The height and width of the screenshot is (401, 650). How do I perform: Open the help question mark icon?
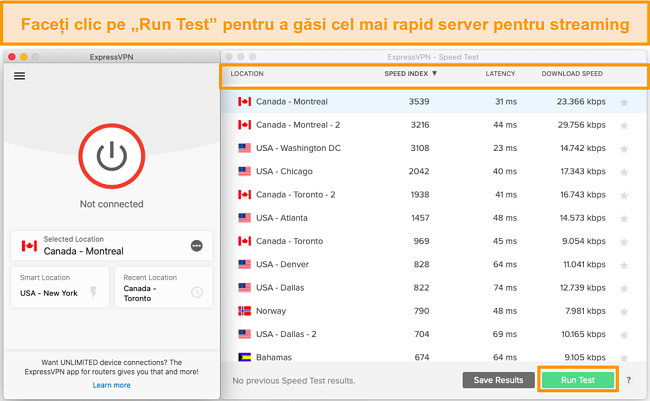(628, 380)
